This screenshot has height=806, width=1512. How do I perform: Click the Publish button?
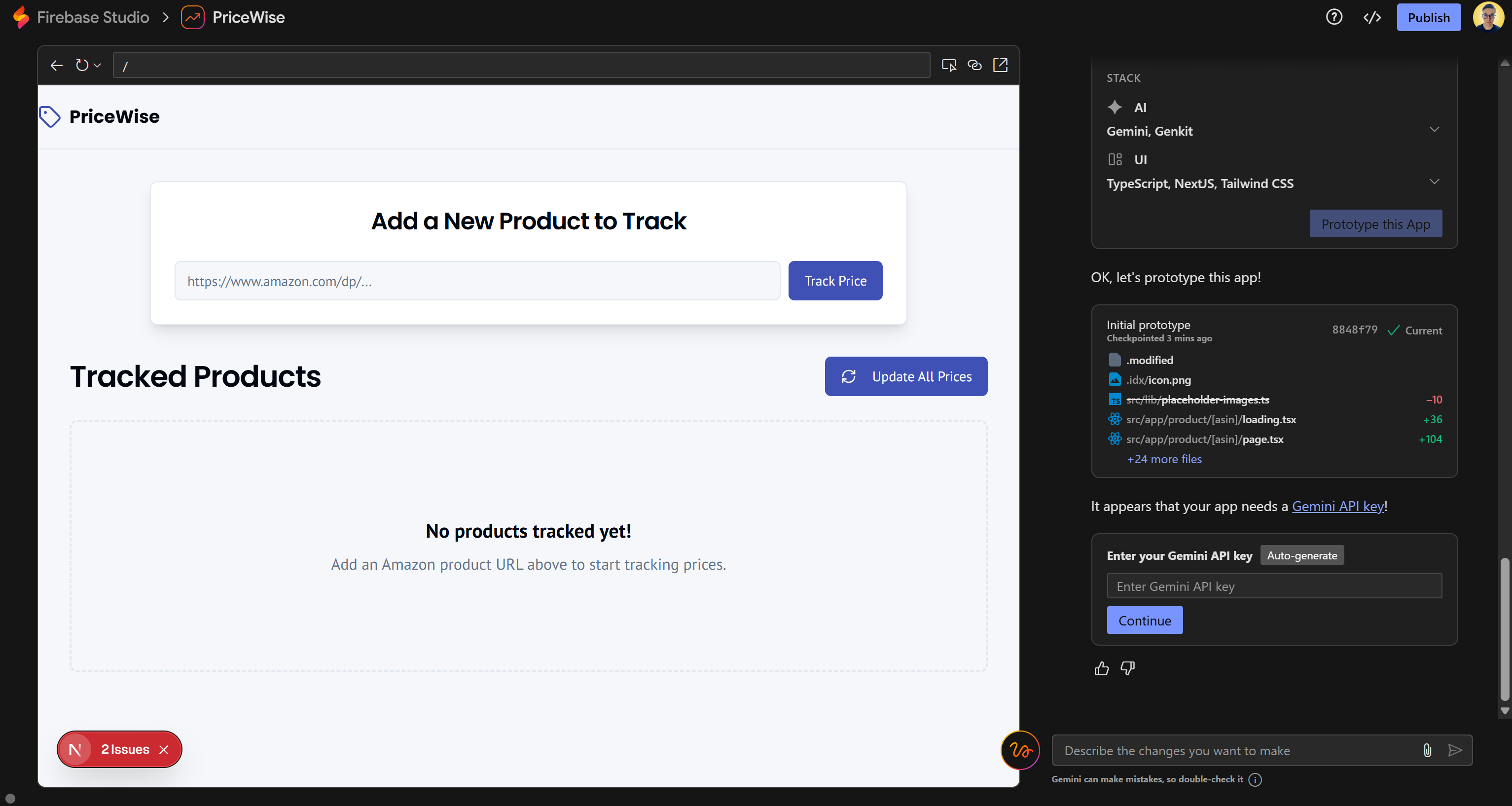coord(1428,17)
